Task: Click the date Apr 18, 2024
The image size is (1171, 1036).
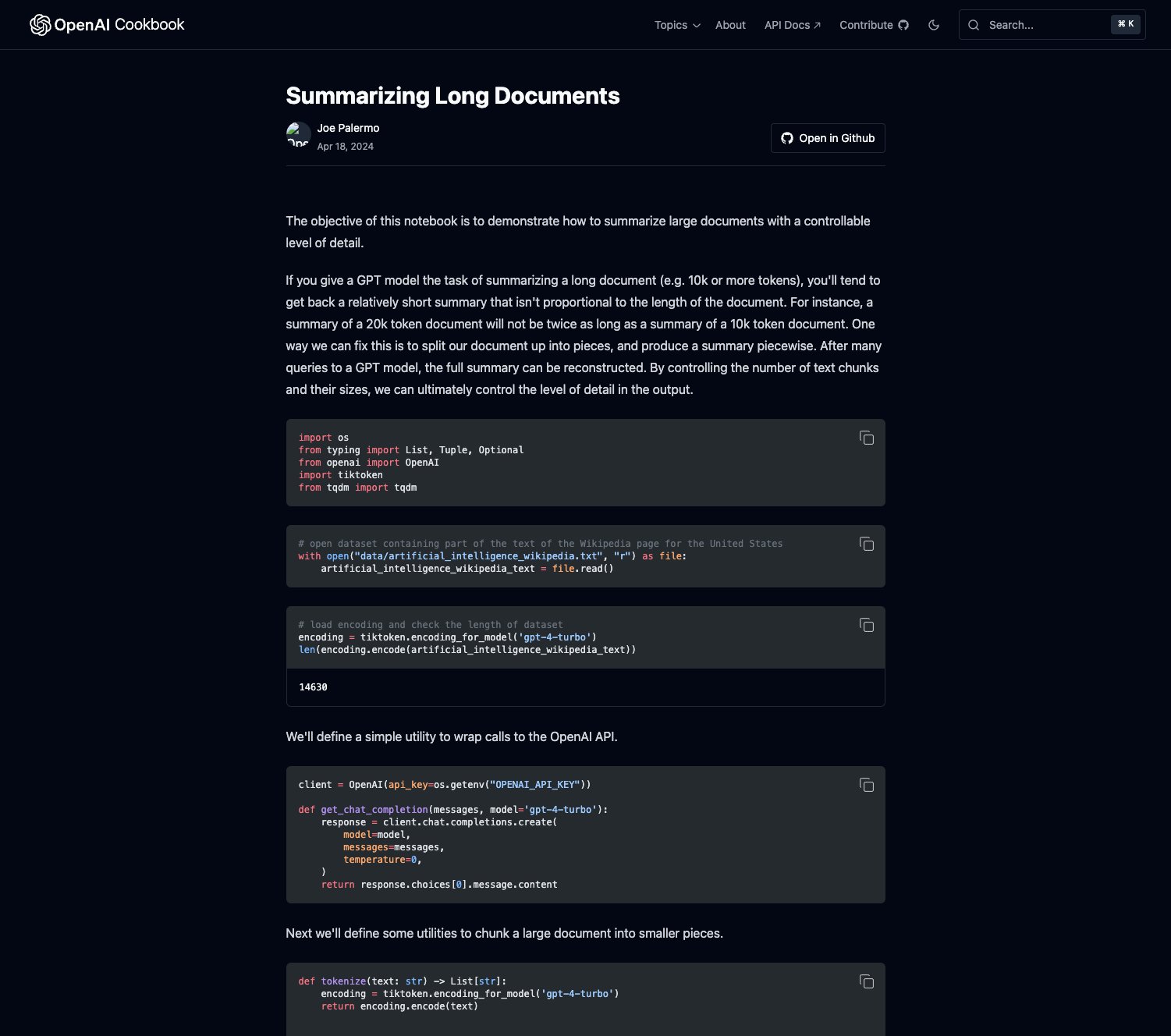Action: [x=345, y=147]
